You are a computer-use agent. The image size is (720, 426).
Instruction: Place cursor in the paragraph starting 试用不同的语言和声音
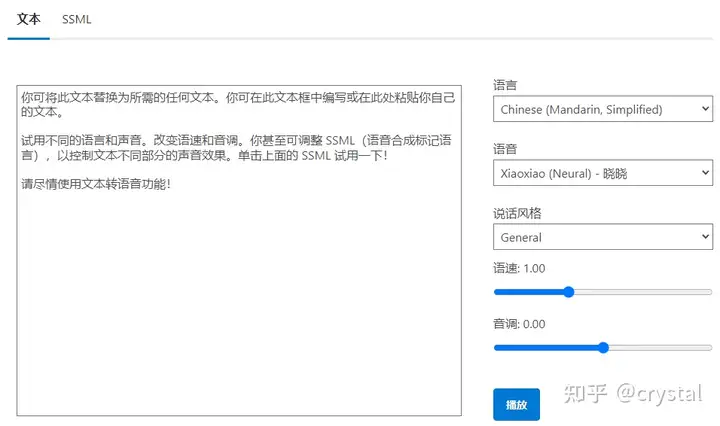236,147
